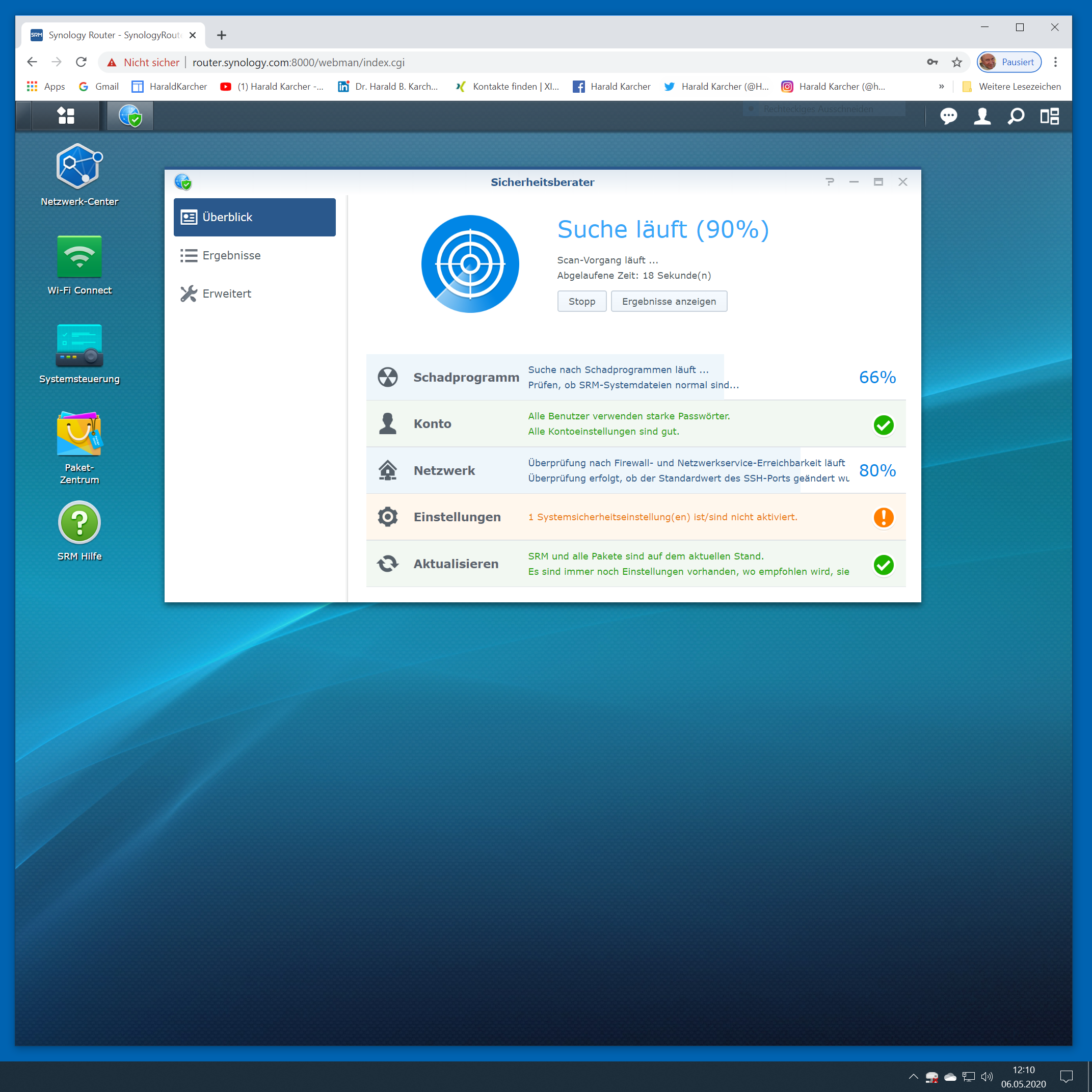
Task: Open Systemsteuerung desktop icon
Action: [79, 345]
